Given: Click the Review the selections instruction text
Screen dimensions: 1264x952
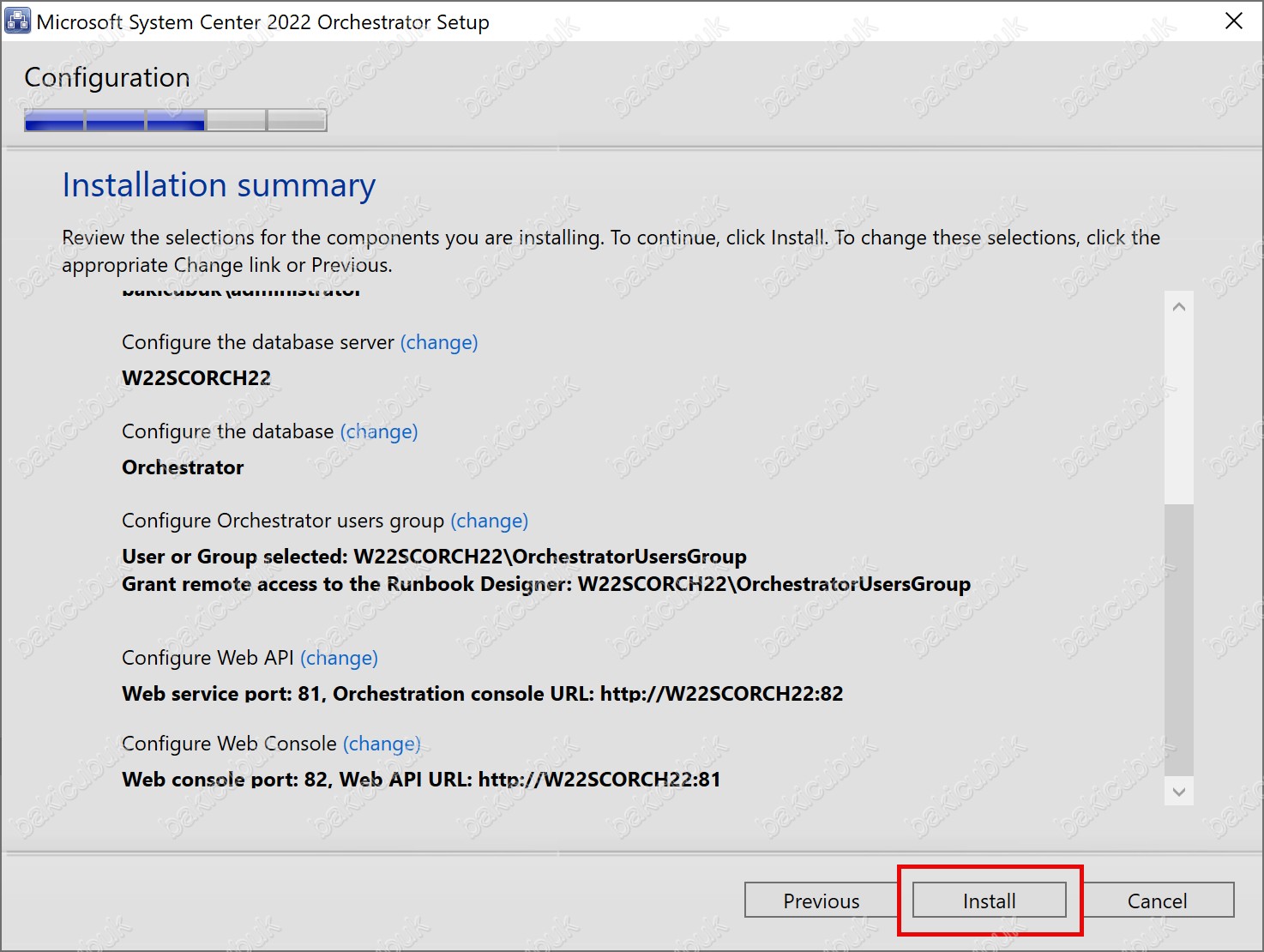Looking at the screenshot, I should click(611, 251).
